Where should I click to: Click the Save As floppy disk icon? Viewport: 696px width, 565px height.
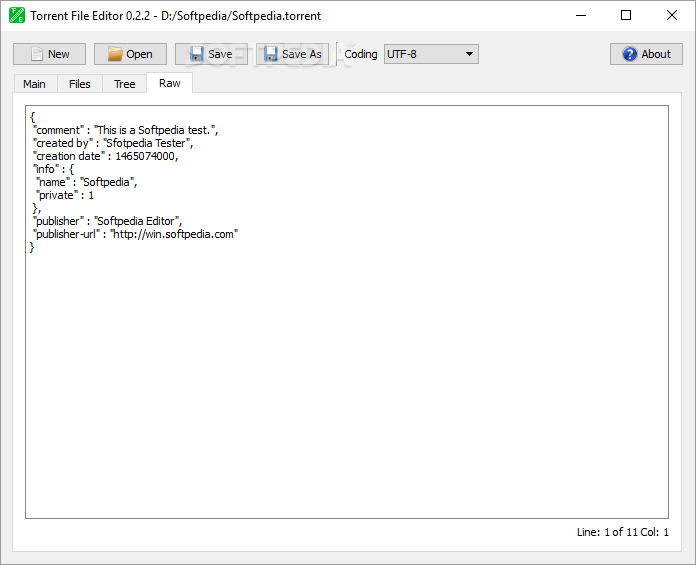click(x=270, y=54)
